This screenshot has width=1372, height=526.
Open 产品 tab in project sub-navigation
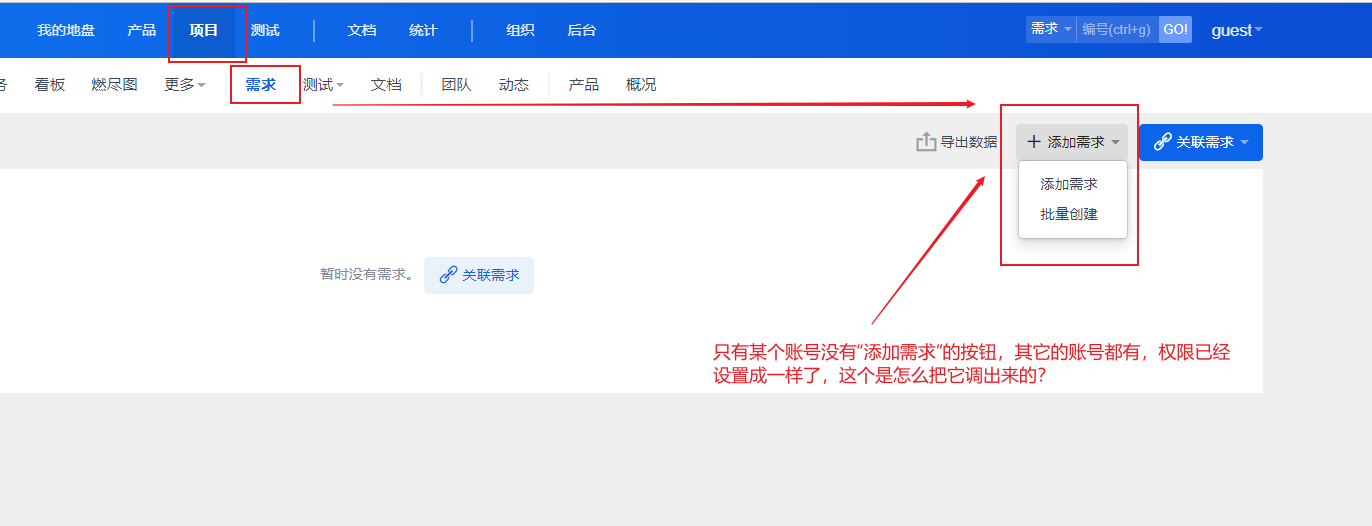[584, 85]
